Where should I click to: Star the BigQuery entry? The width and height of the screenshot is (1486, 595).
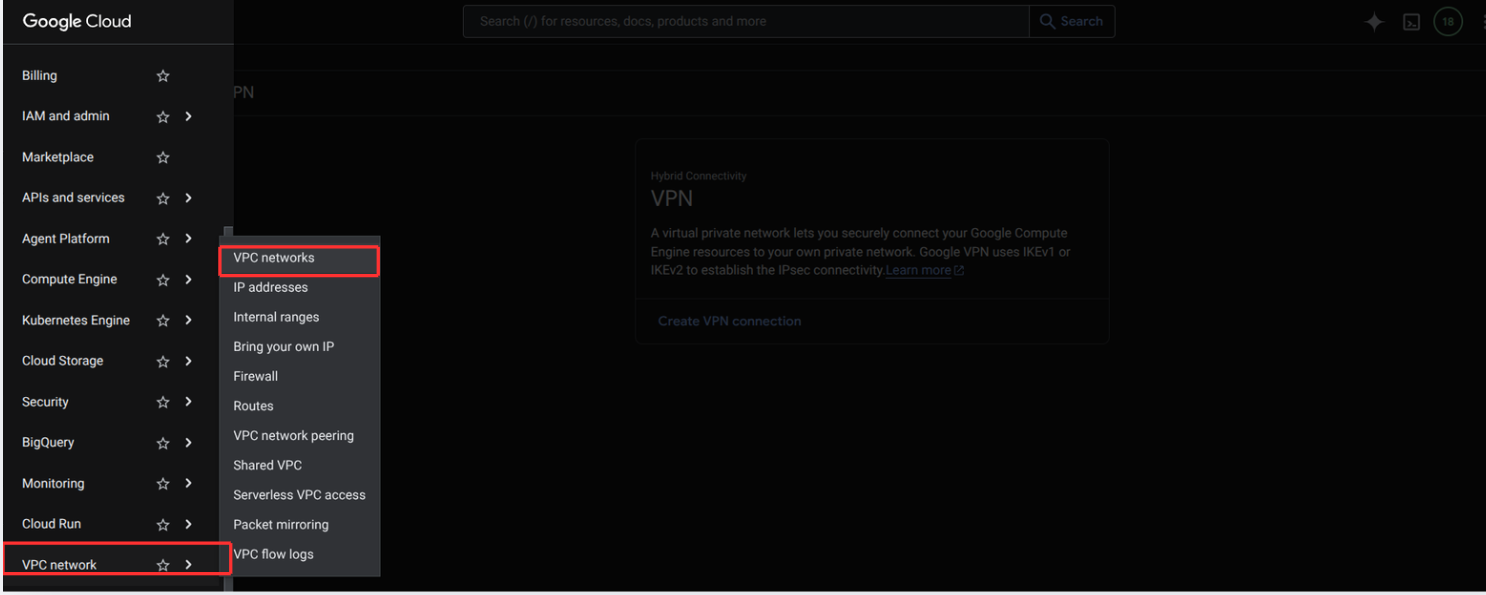pyautogui.click(x=163, y=443)
